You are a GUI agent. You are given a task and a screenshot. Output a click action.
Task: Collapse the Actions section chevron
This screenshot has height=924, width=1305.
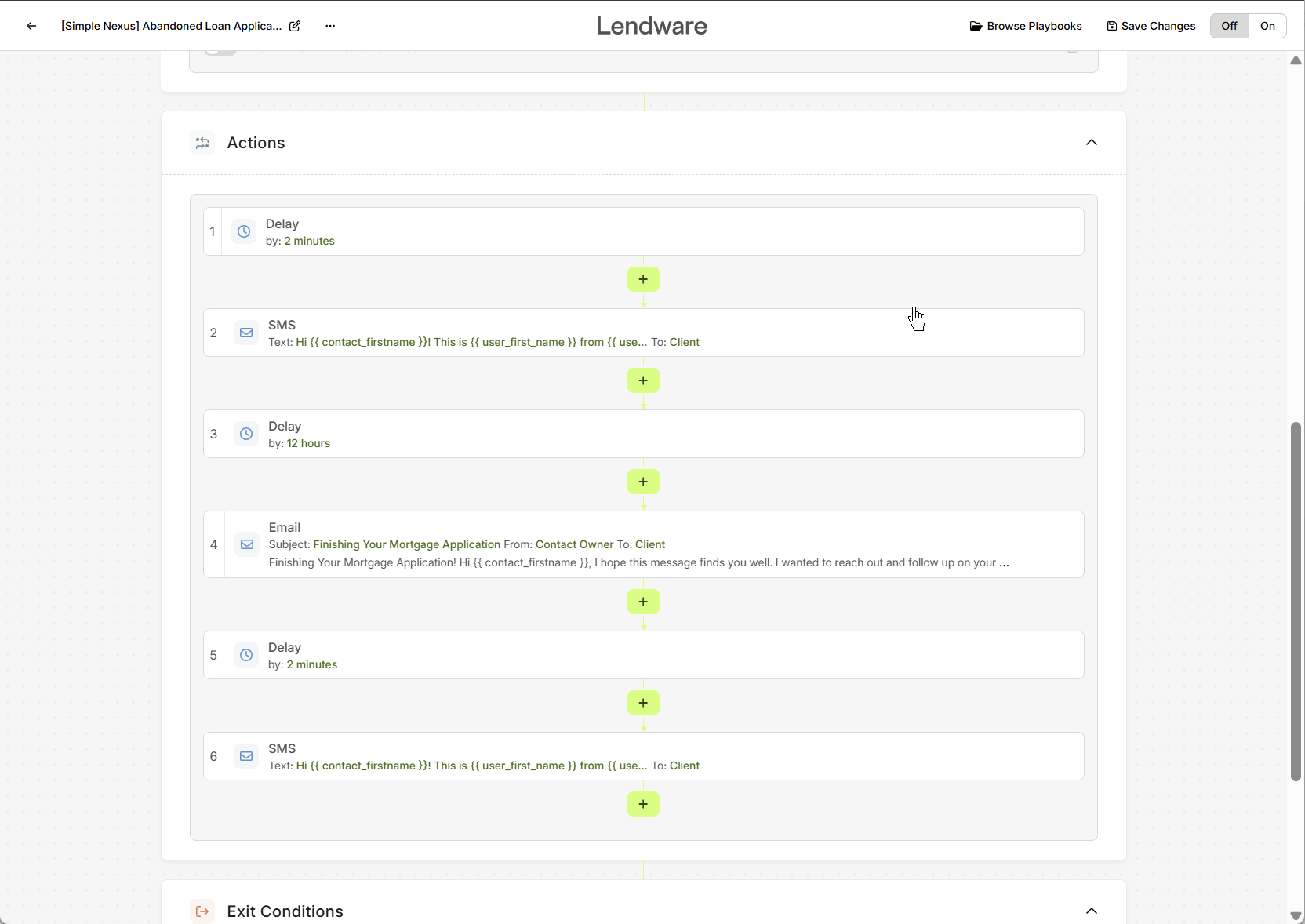click(x=1091, y=143)
